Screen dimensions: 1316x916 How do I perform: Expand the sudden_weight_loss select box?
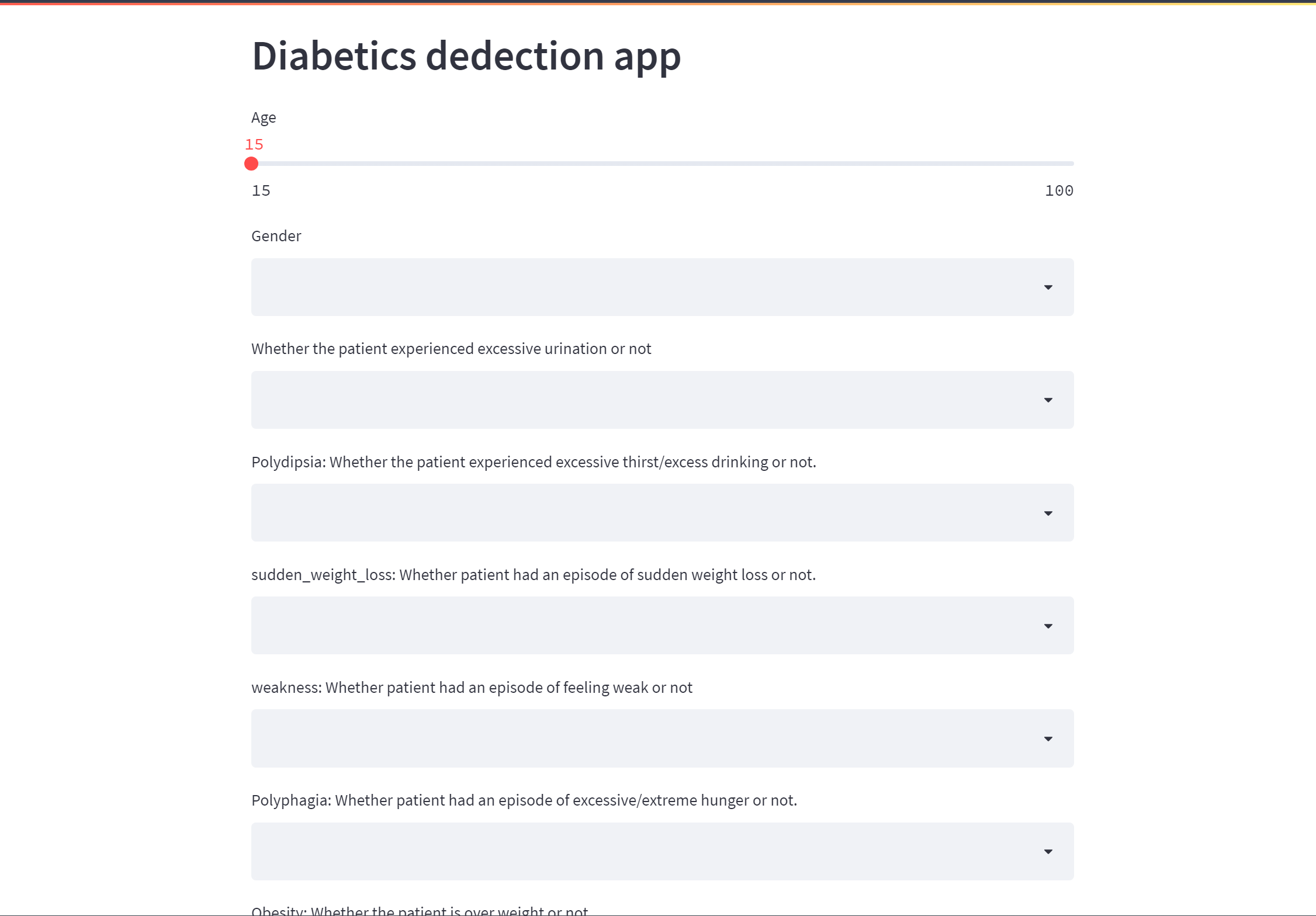tap(643, 626)
